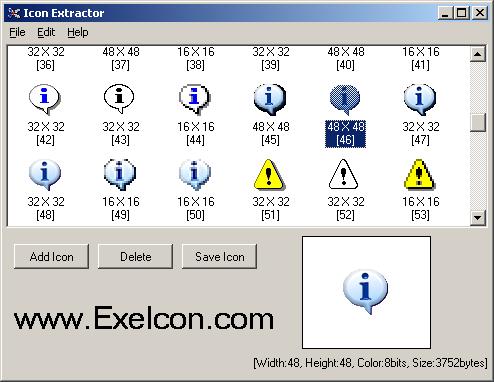Select the white warning triangle icon numbered 52
The height and width of the screenshot is (382, 494).
(344, 174)
